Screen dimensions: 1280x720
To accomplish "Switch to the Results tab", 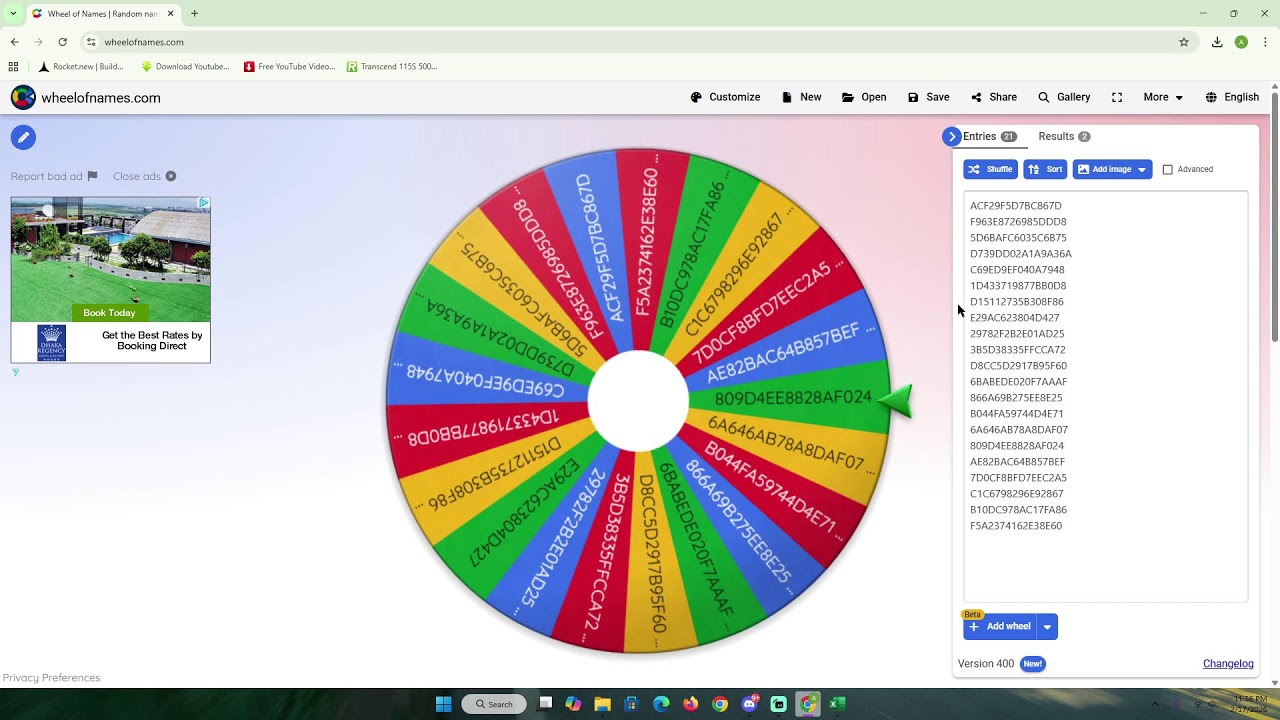I will (1064, 137).
